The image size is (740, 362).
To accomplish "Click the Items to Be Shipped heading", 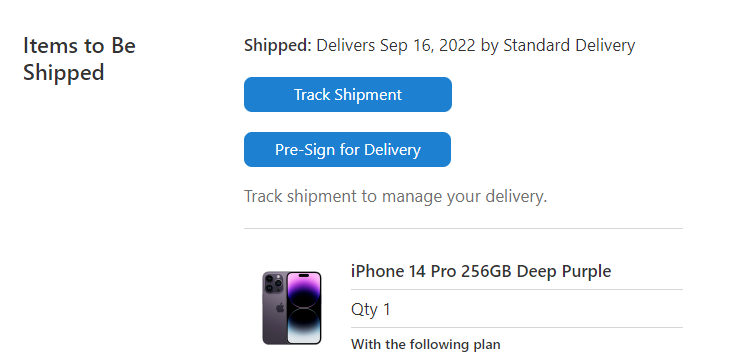I will (x=79, y=59).
